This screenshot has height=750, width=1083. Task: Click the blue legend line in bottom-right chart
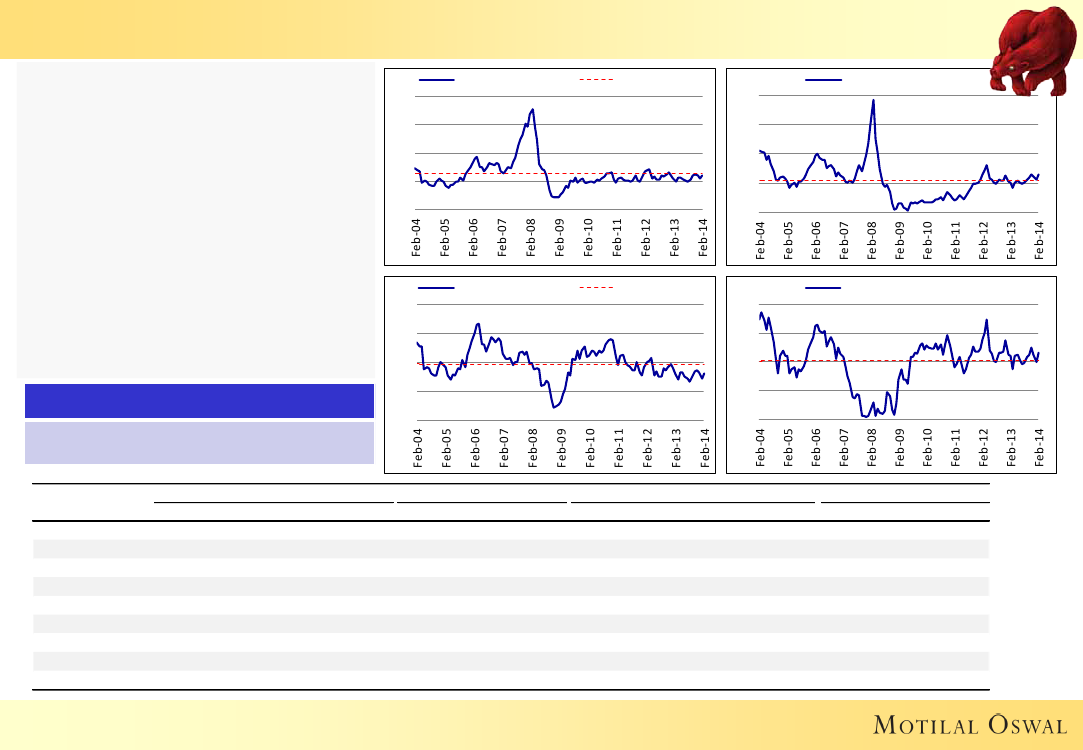click(x=824, y=287)
